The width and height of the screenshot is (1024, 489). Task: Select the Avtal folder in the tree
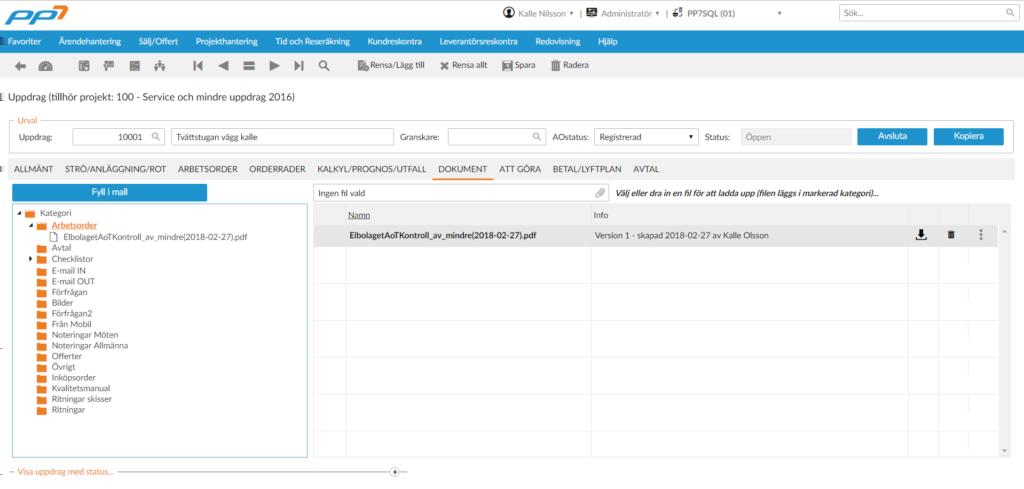(61, 248)
